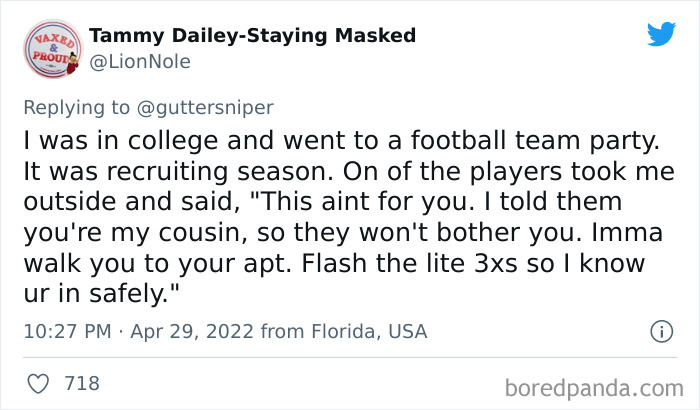The image size is (700, 410).
Task: View the 718 likes count
Action: pos(82,384)
